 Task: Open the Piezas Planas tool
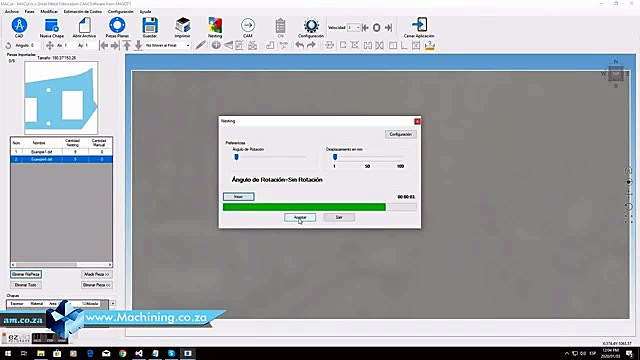coord(117,25)
